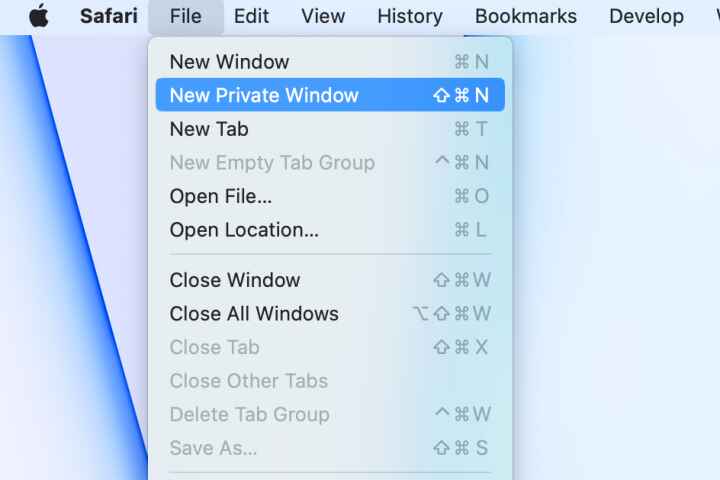
Task: Open the Edit menu
Action: click(251, 16)
